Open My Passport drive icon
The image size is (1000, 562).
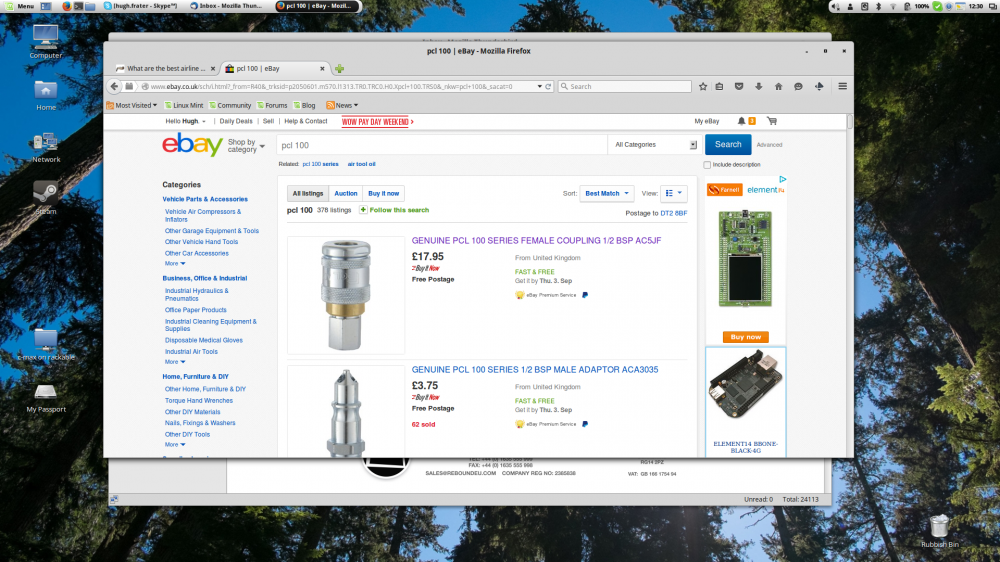coord(45,398)
